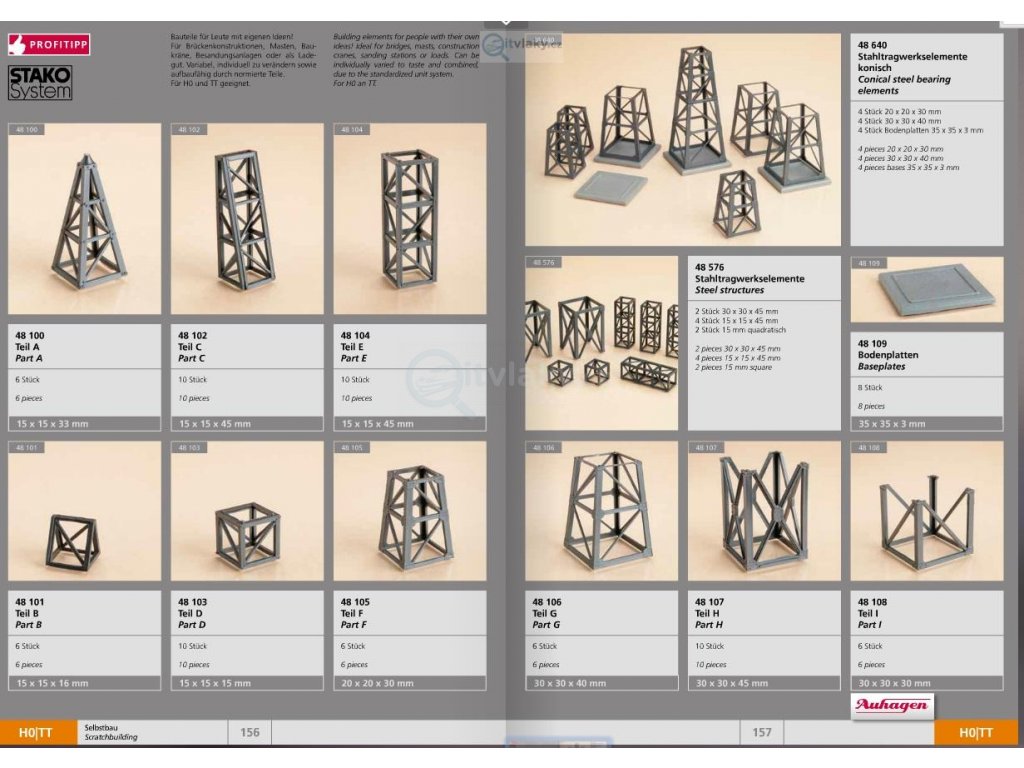Viewport: 1024px width, 768px height.
Task: Select the '48 100 Teil A Part A' heading
Action: click(x=30, y=347)
